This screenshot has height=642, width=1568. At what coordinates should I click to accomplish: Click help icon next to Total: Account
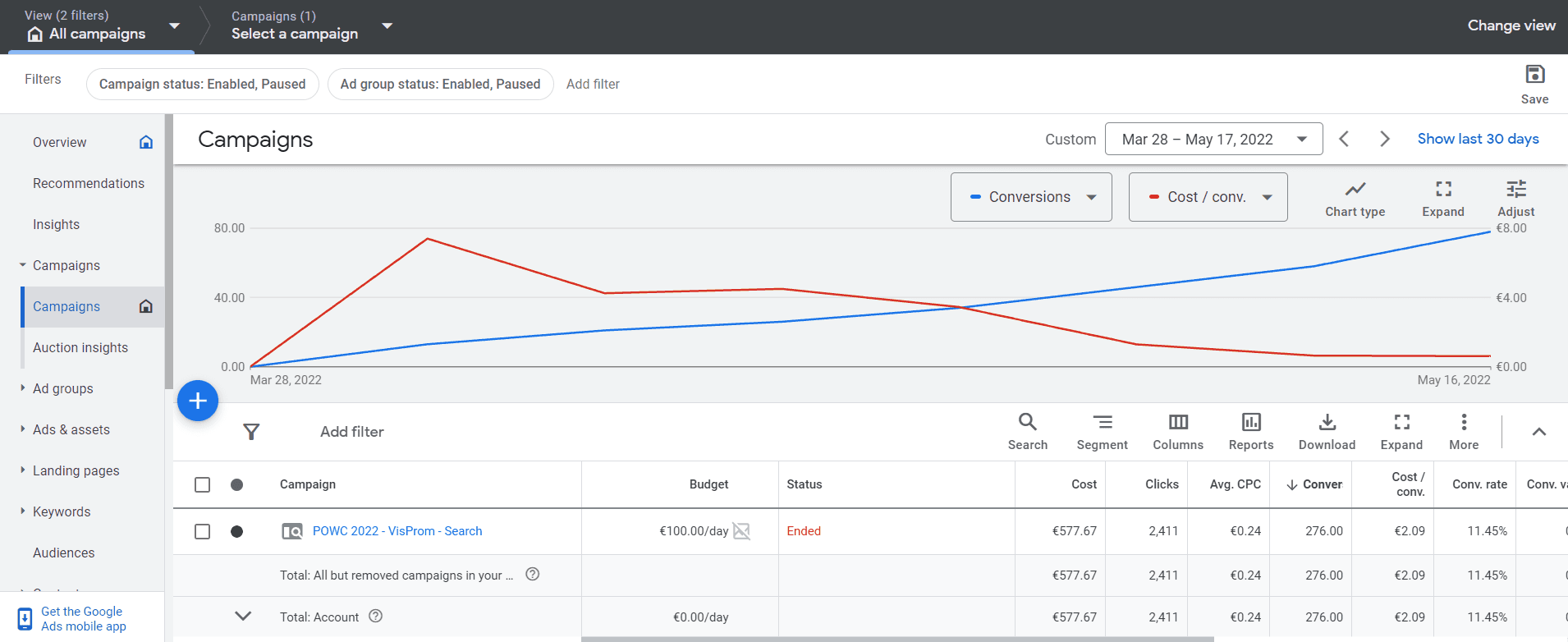(376, 616)
